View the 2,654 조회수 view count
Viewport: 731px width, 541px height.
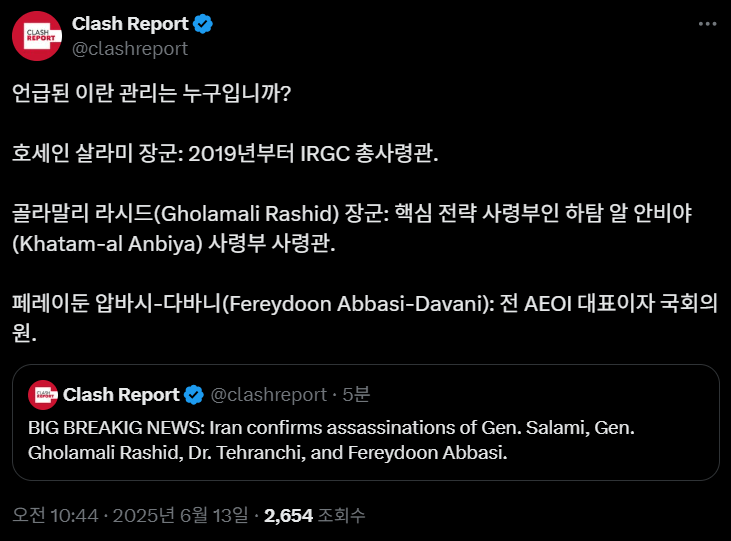pyautogui.click(x=315, y=515)
